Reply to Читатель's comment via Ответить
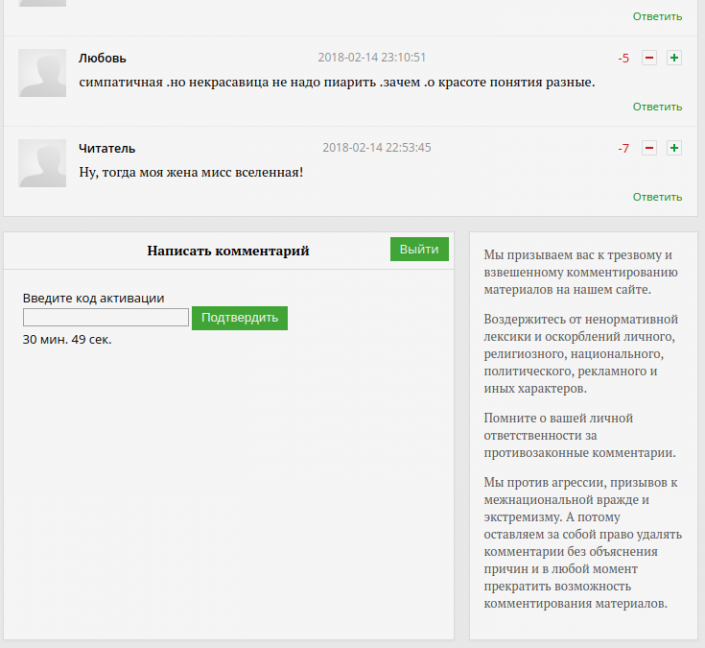Image resolution: width=705 pixels, height=648 pixels. (x=657, y=197)
